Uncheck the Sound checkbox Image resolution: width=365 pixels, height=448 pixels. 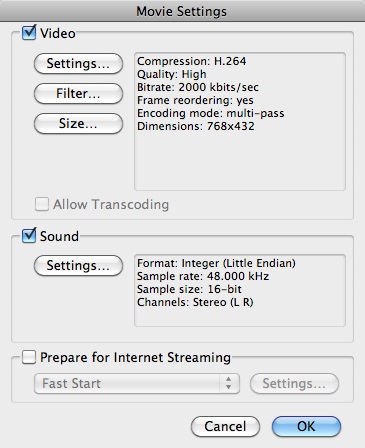[x=29, y=236]
